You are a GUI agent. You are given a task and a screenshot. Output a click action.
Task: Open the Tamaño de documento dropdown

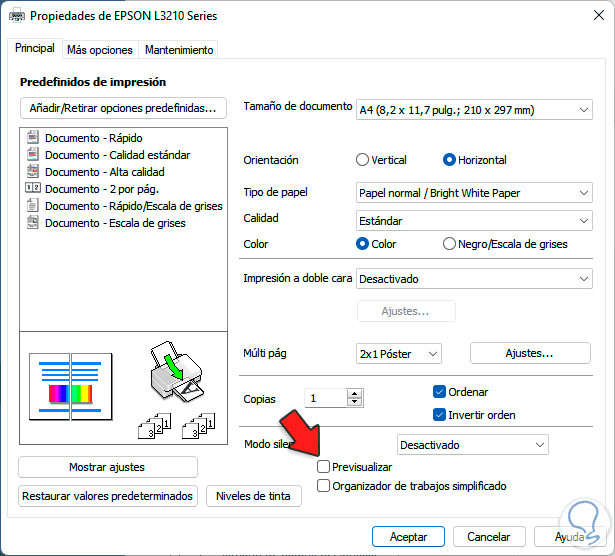(474, 110)
